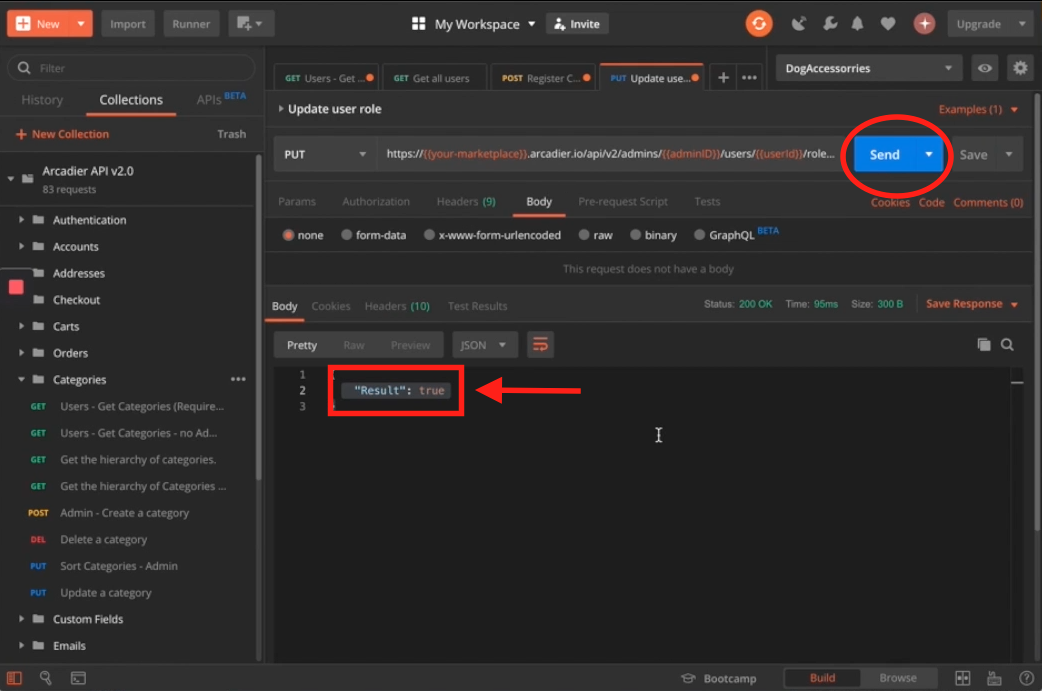Expand the Authentication folder

coord(21,220)
